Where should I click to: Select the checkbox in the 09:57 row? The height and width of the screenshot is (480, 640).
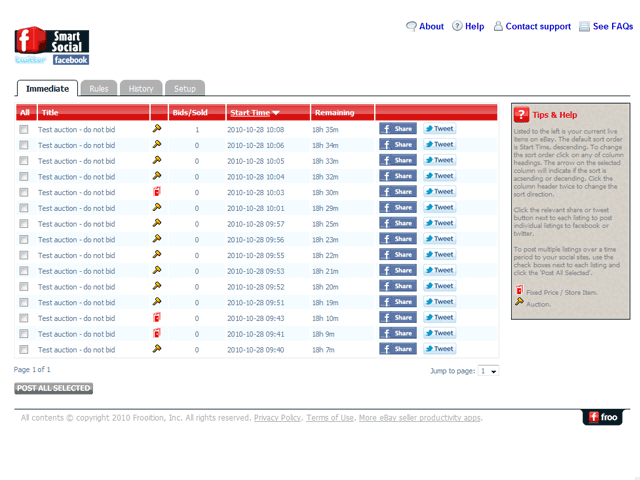[24, 224]
